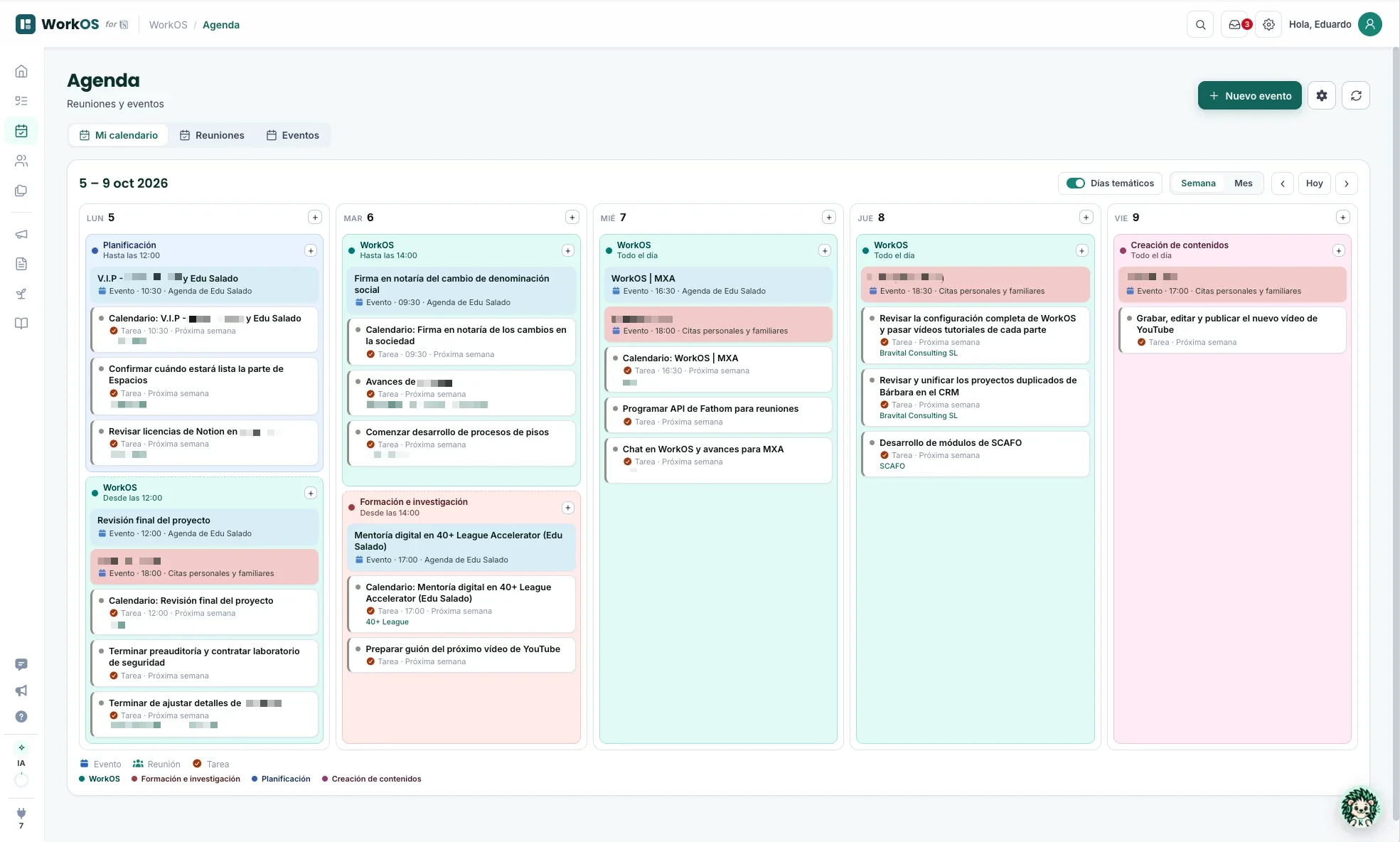Image resolution: width=1400 pixels, height=842 pixels.
Task: Open the IA assistant sidebar item
Action: click(21, 755)
